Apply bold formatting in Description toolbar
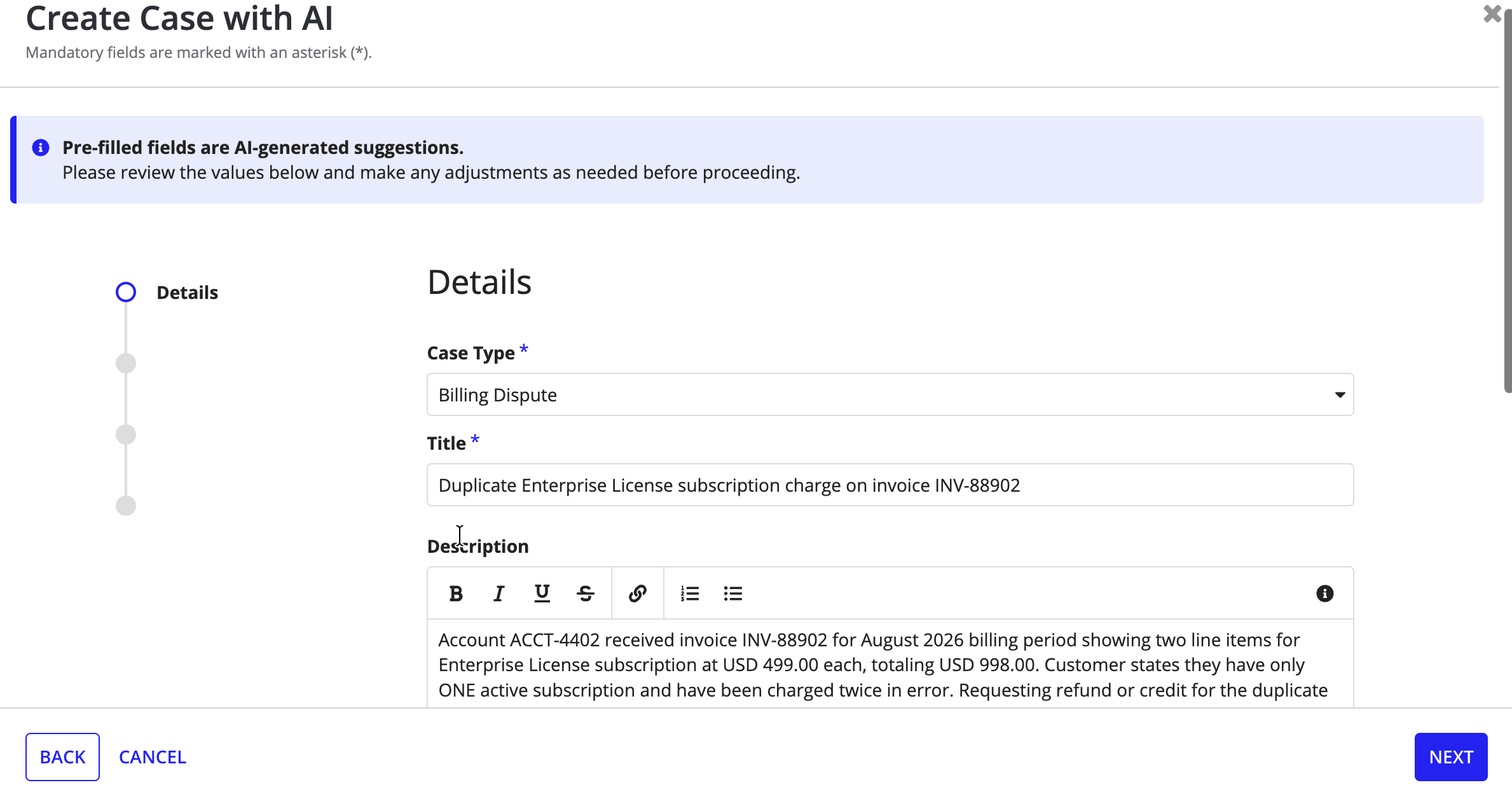1512x799 pixels. [456, 594]
